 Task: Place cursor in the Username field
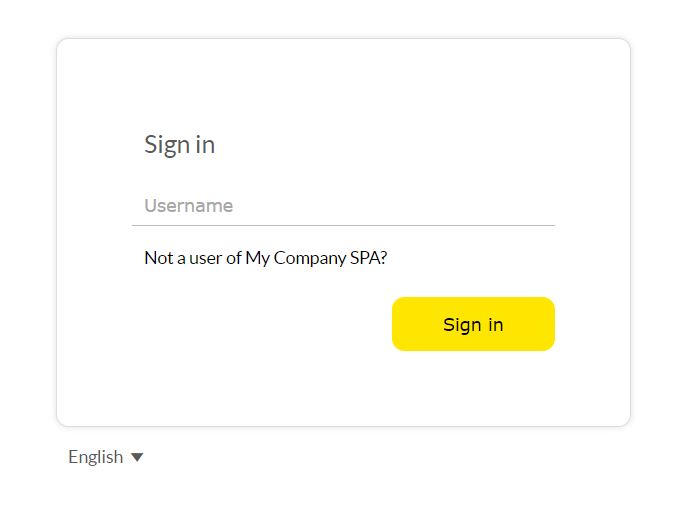[343, 206]
